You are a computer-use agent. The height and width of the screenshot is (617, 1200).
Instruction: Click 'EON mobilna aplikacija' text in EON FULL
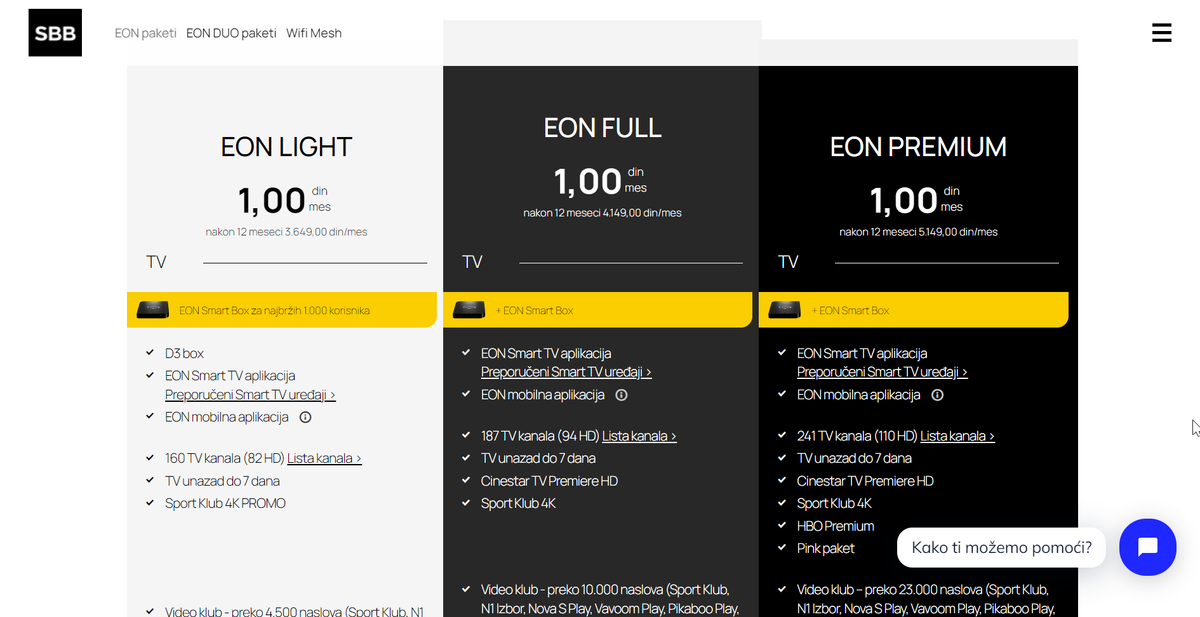point(543,395)
